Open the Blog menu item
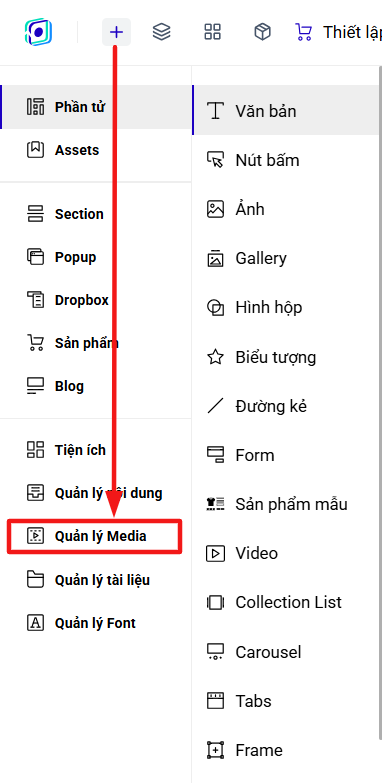Viewport: 382px width, 783px height. (96, 386)
